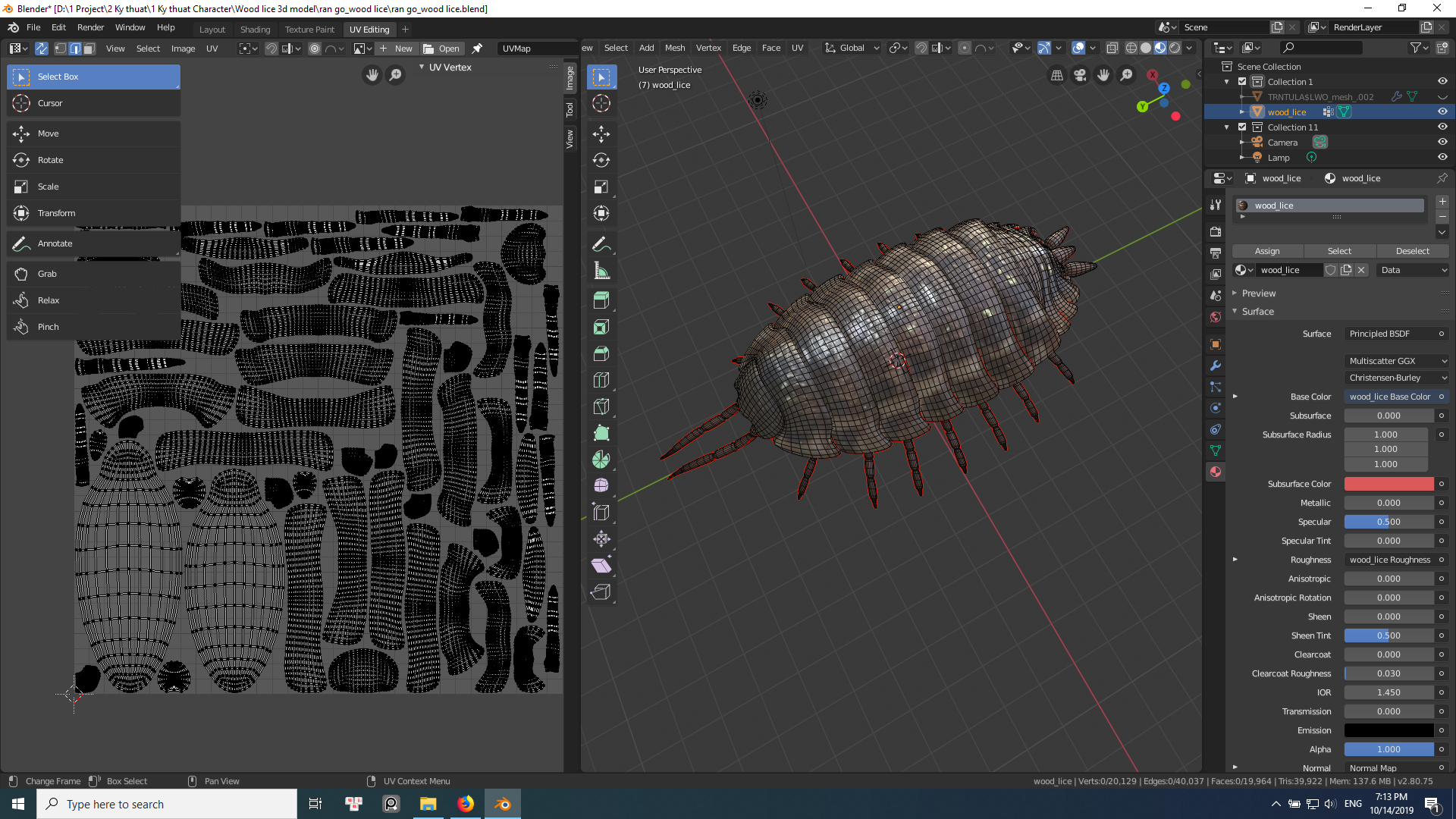
Task: Toggle visibility of the Lamp in the outliner
Action: tap(1442, 157)
